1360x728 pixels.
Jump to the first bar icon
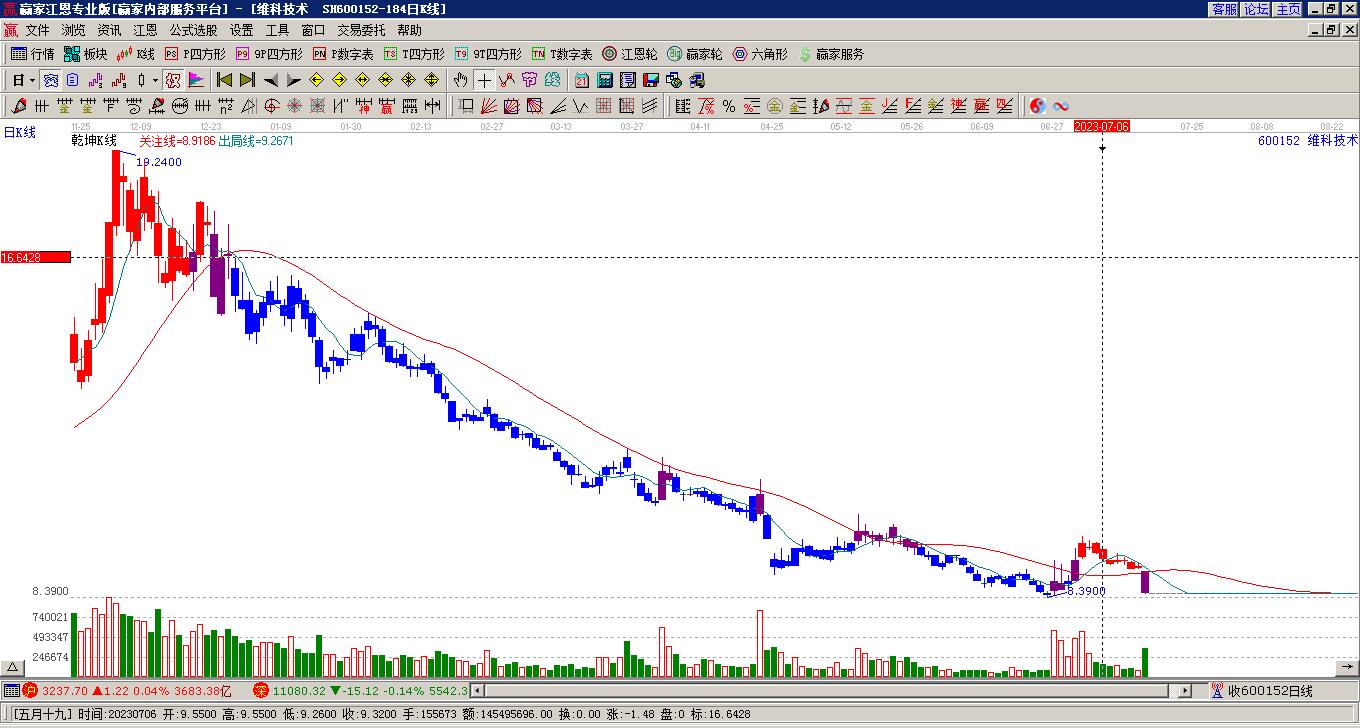[224, 80]
